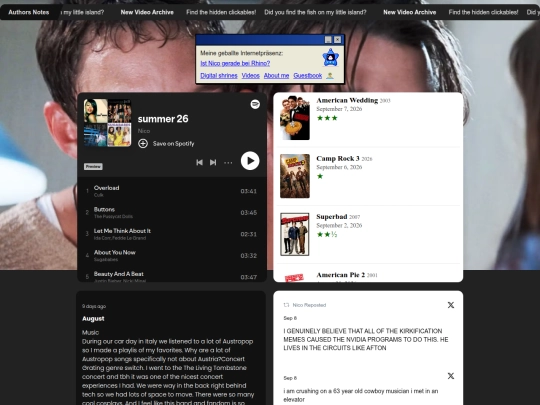This screenshot has width=540, height=405.
Task: Click the Preview badge in Spotify widget
Action: click(x=93, y=166)
